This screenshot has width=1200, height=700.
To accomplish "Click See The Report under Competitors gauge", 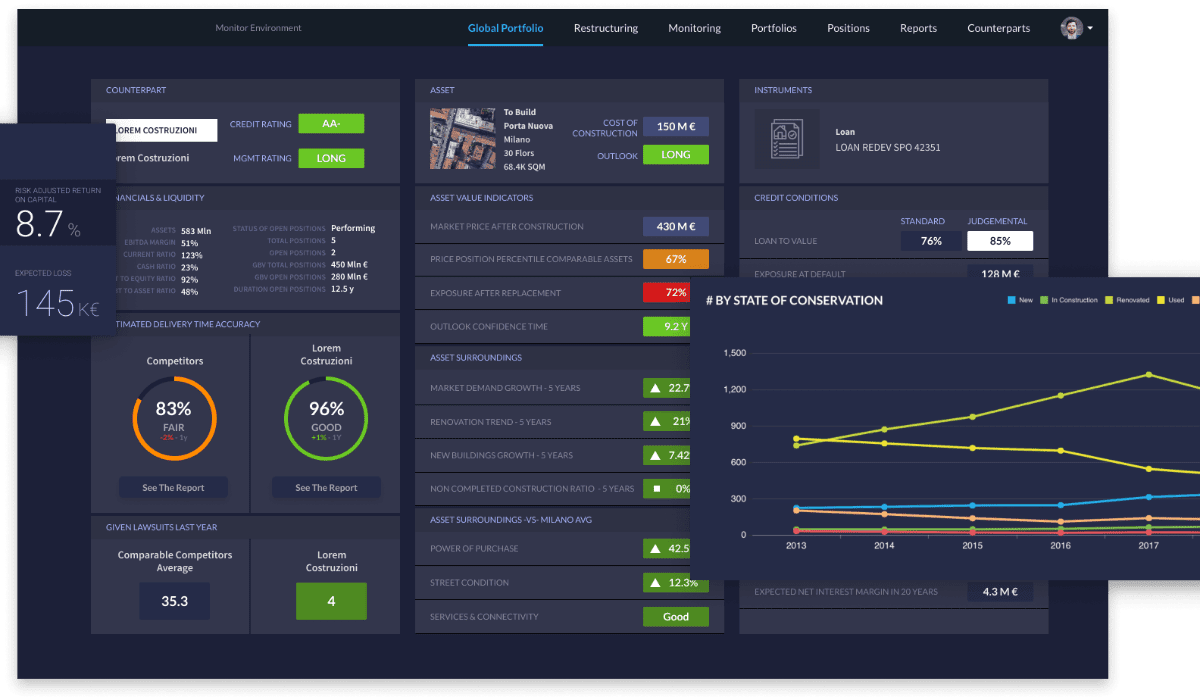I will 173,486.
